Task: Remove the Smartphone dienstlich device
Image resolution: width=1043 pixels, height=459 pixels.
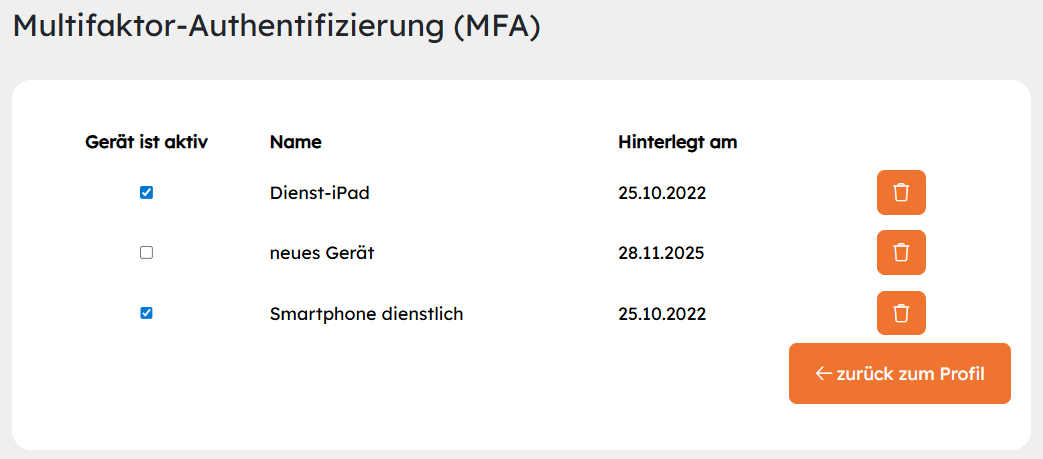Action: (901, 313)
